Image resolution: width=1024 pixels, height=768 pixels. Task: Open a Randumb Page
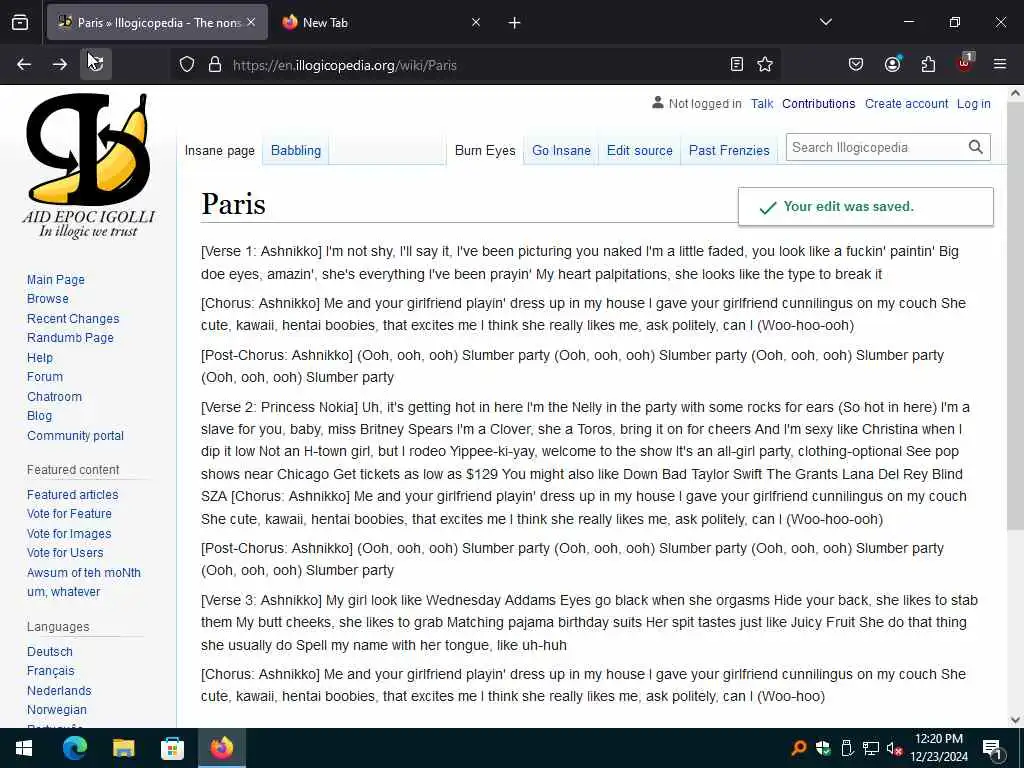pos(70,338)
